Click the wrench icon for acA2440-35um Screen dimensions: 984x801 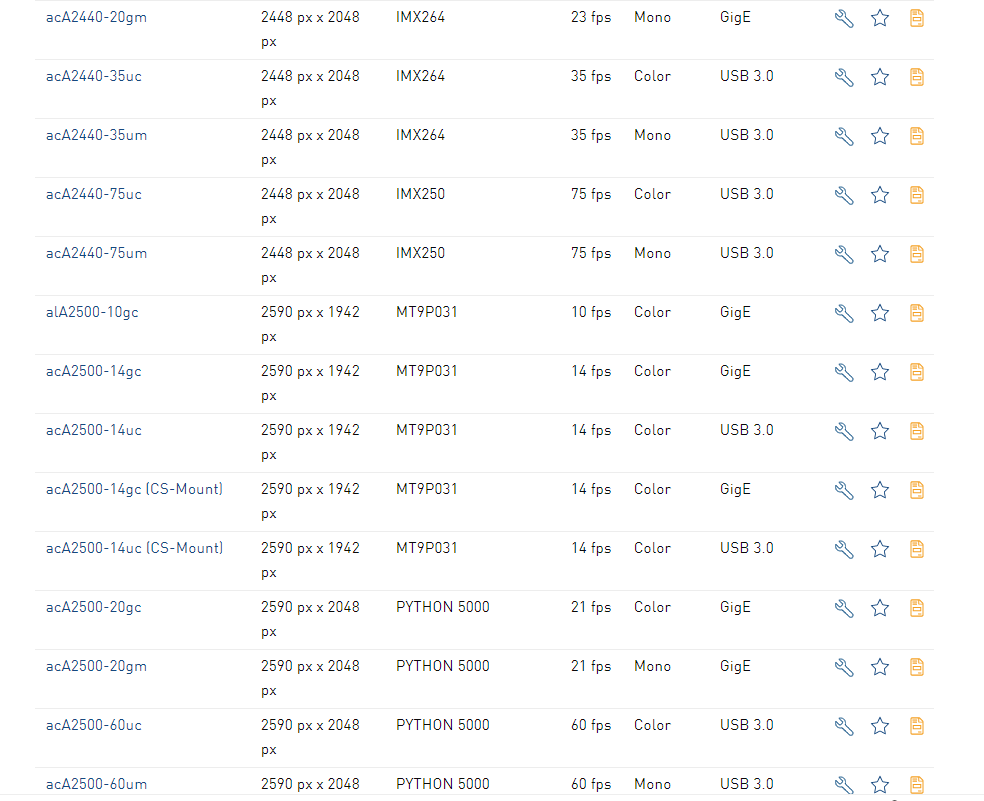pos(844,136)
